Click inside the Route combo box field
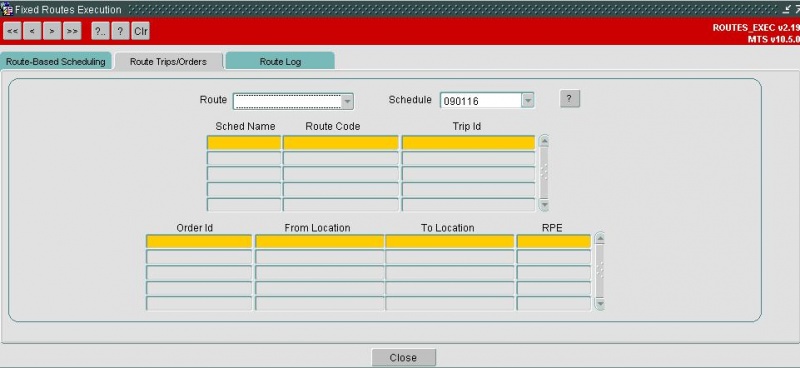800x368 pixels. tap(287, 102)
